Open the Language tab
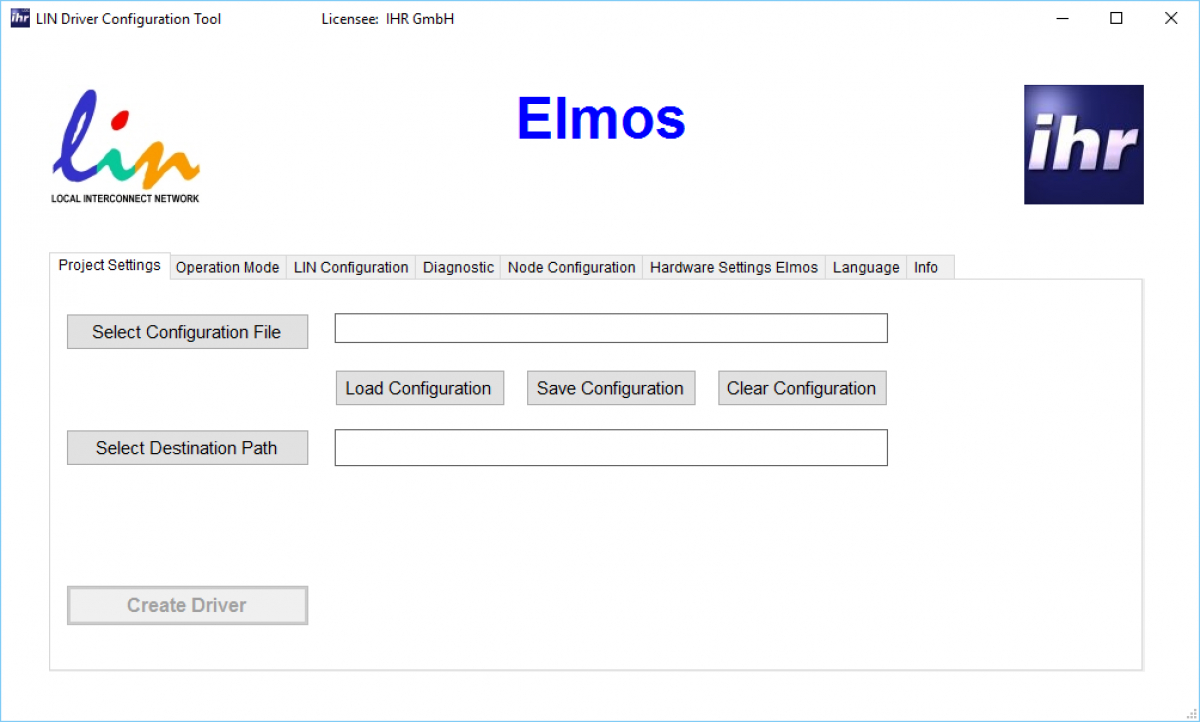Viewport: 1200px width, 722px height. [865, 267]
